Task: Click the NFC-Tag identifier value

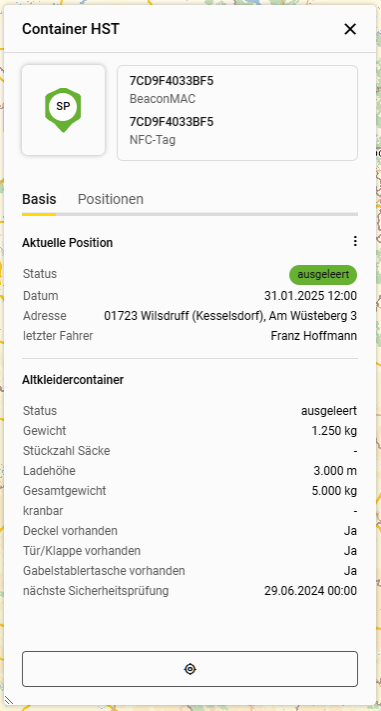Action: (x=171, y=122)
